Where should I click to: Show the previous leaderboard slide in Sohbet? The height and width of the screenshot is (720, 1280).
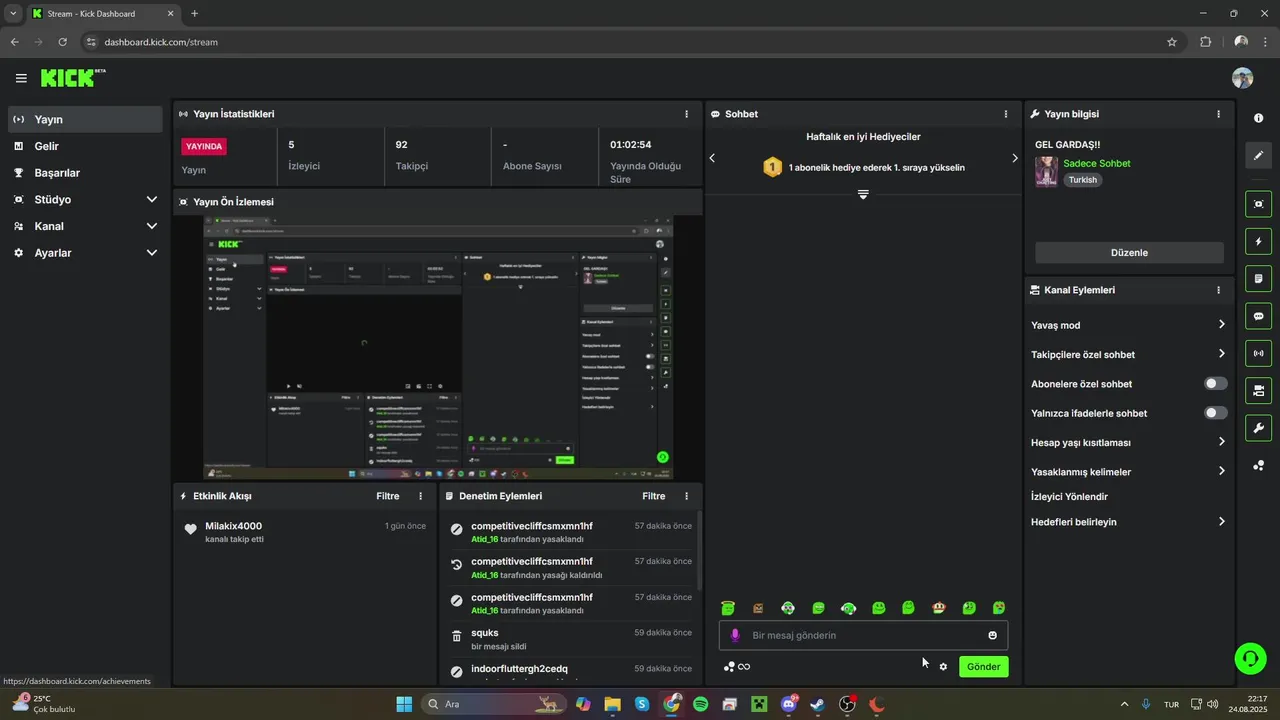click(x=712, y=158)
